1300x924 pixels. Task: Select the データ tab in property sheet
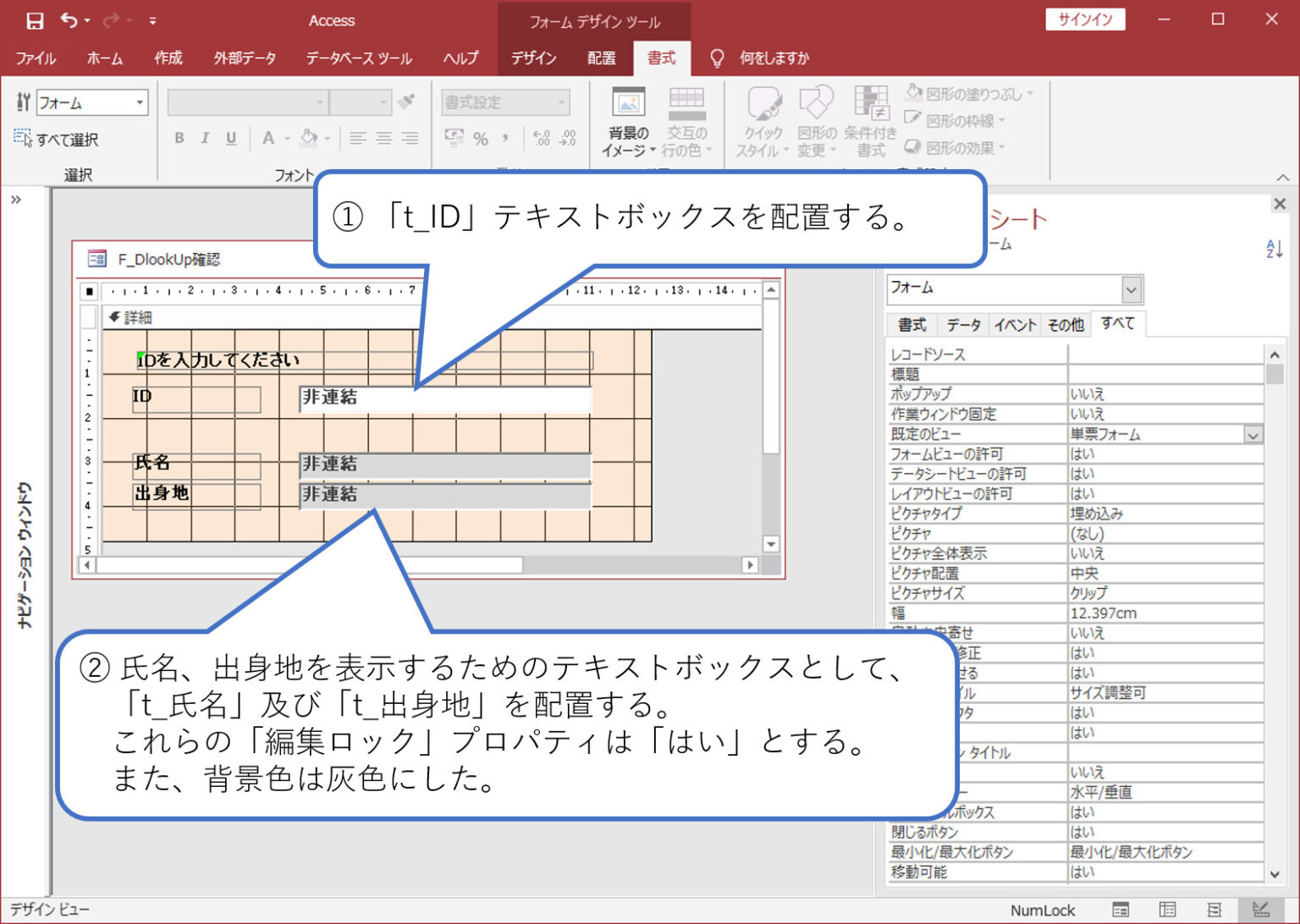[963, 324]
